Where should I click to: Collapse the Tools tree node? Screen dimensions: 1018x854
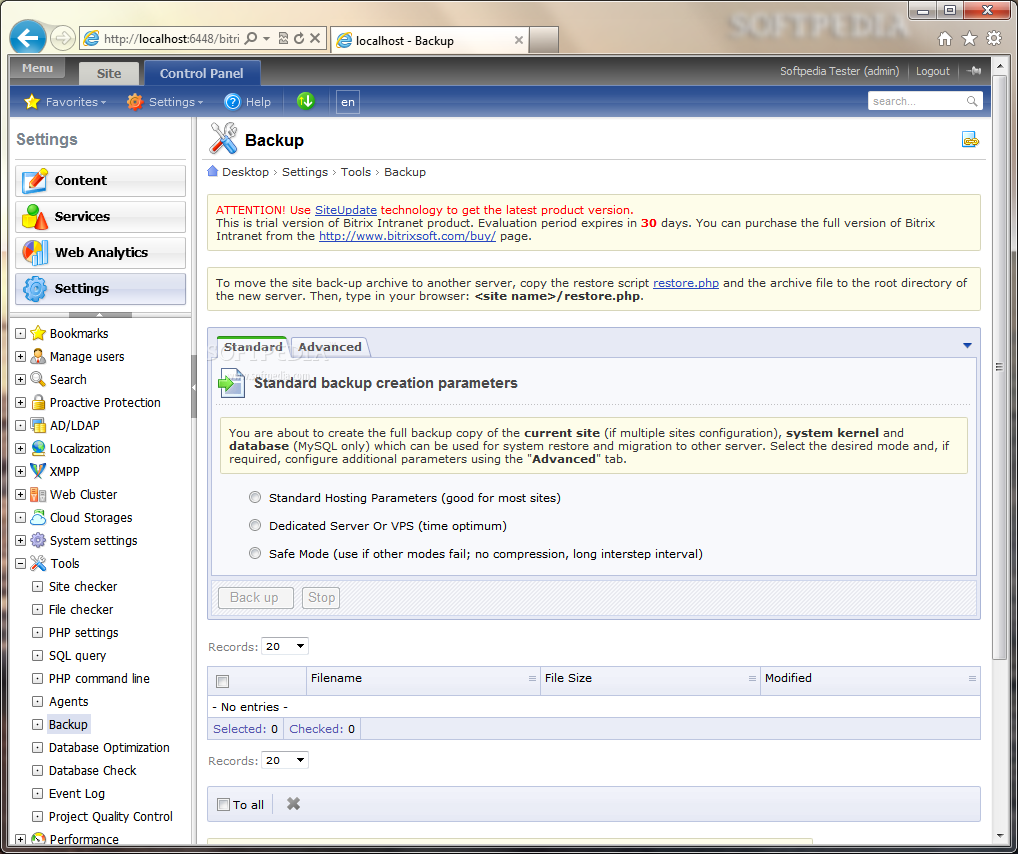21,564
